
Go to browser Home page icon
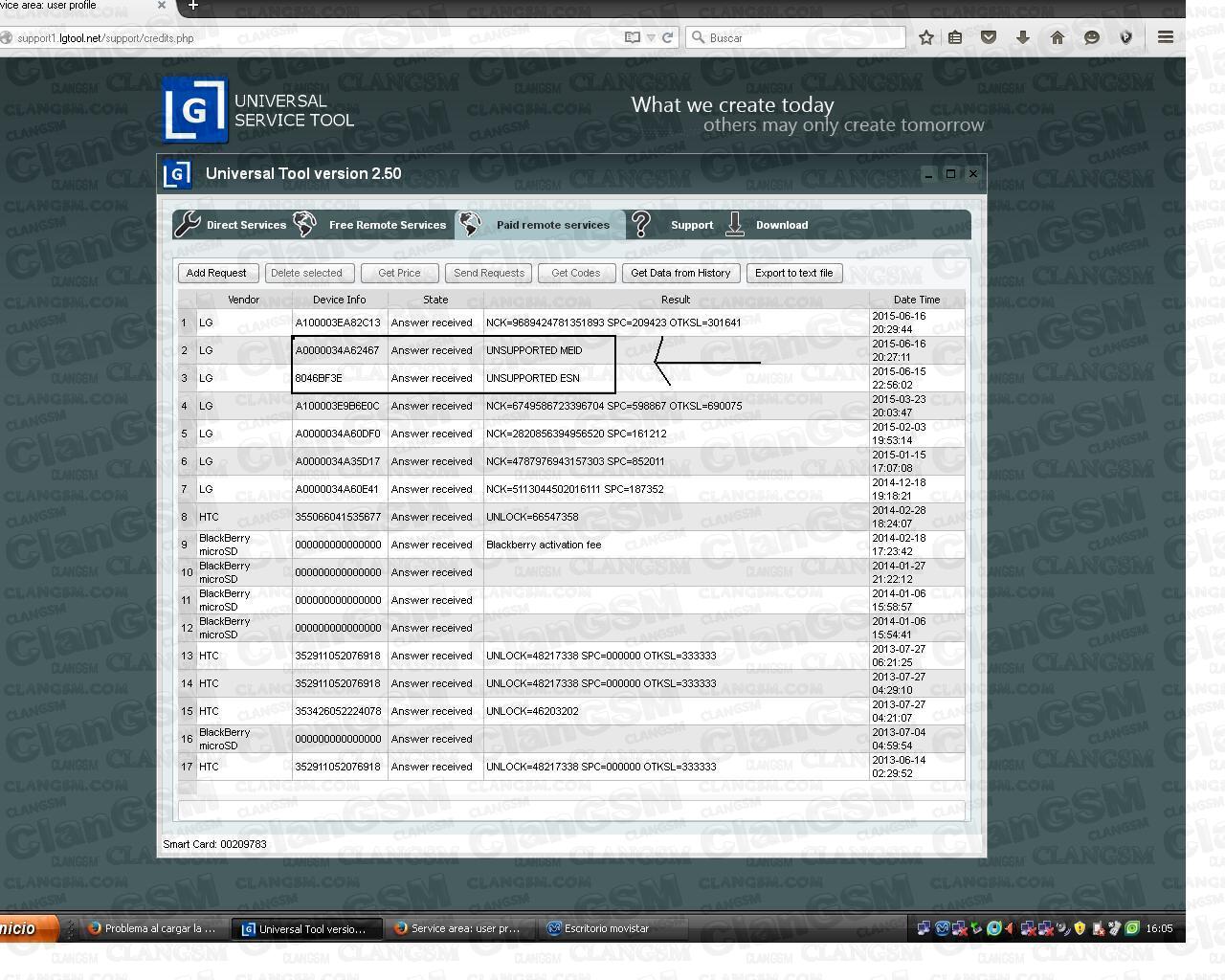click(1058, 37)
